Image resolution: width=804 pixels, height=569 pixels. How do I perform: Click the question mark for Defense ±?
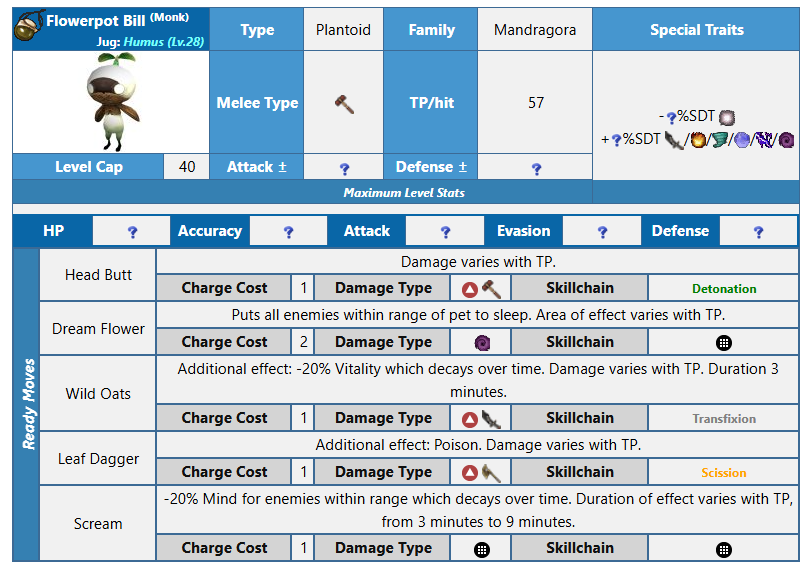[536, 169]
